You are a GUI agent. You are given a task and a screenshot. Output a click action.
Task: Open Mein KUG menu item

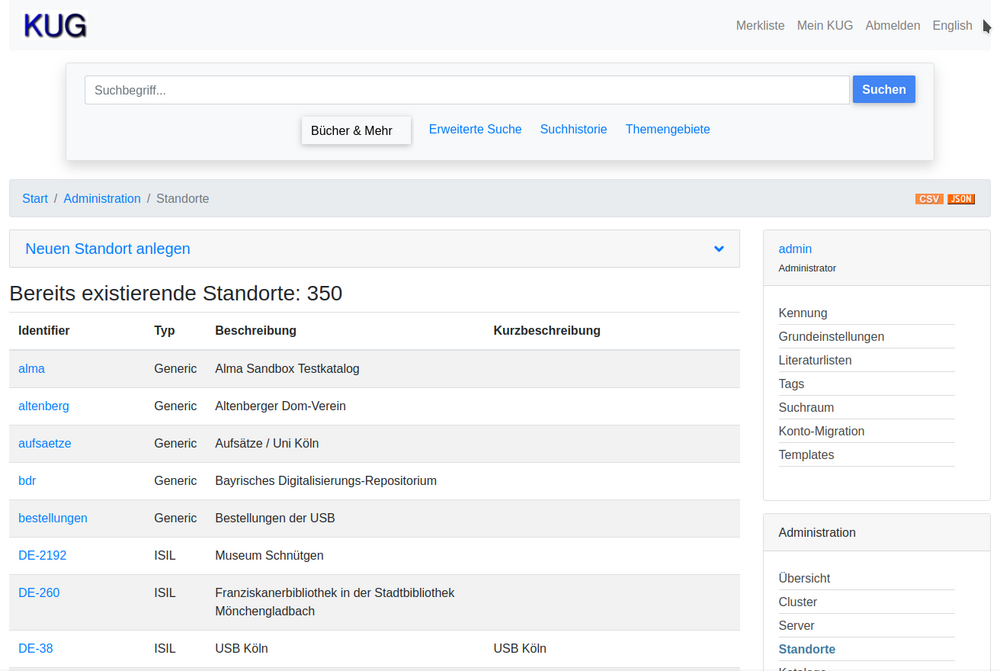824,26
